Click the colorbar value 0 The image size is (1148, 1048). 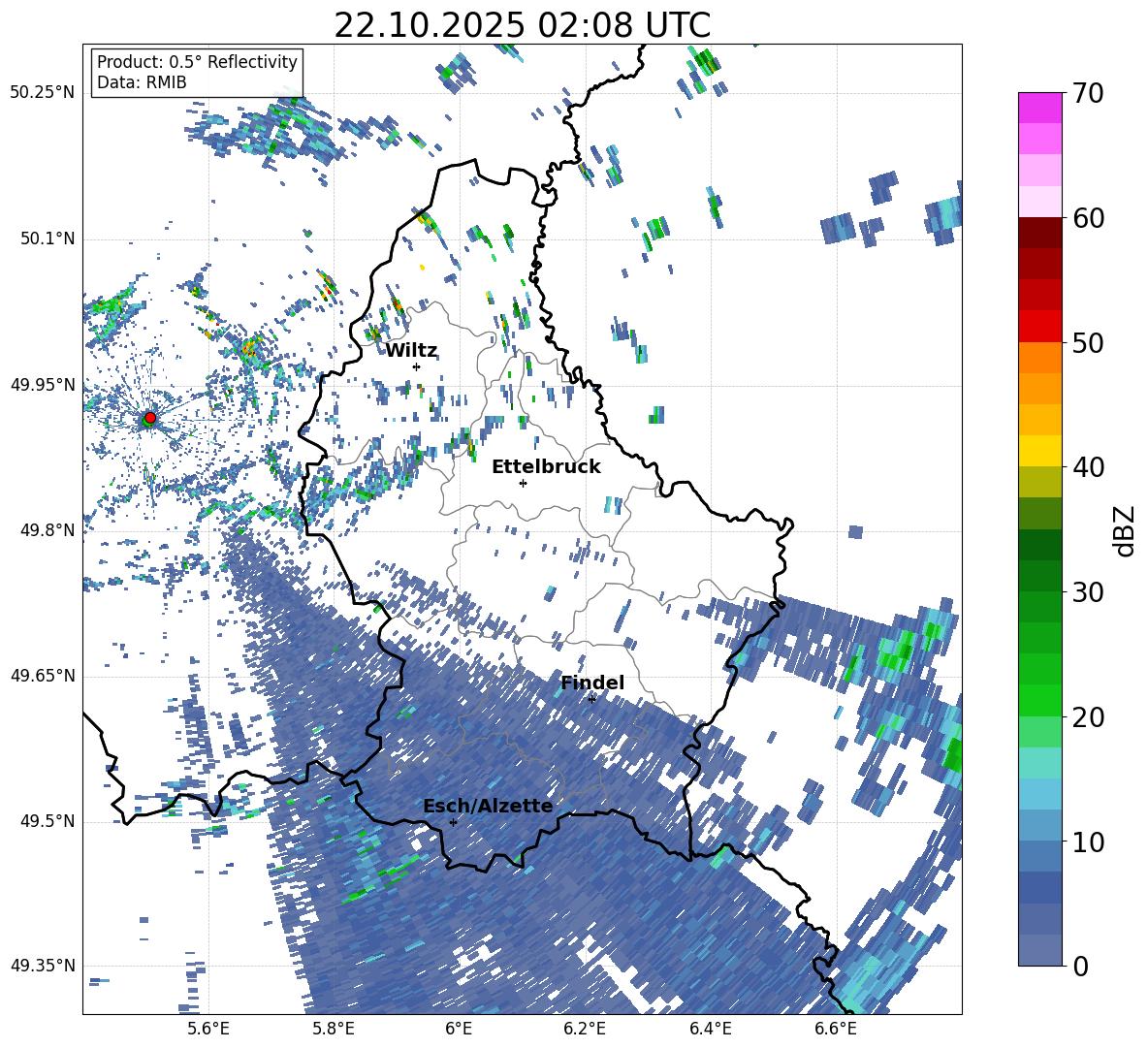pyautogui.click(x=1081, y=966)
